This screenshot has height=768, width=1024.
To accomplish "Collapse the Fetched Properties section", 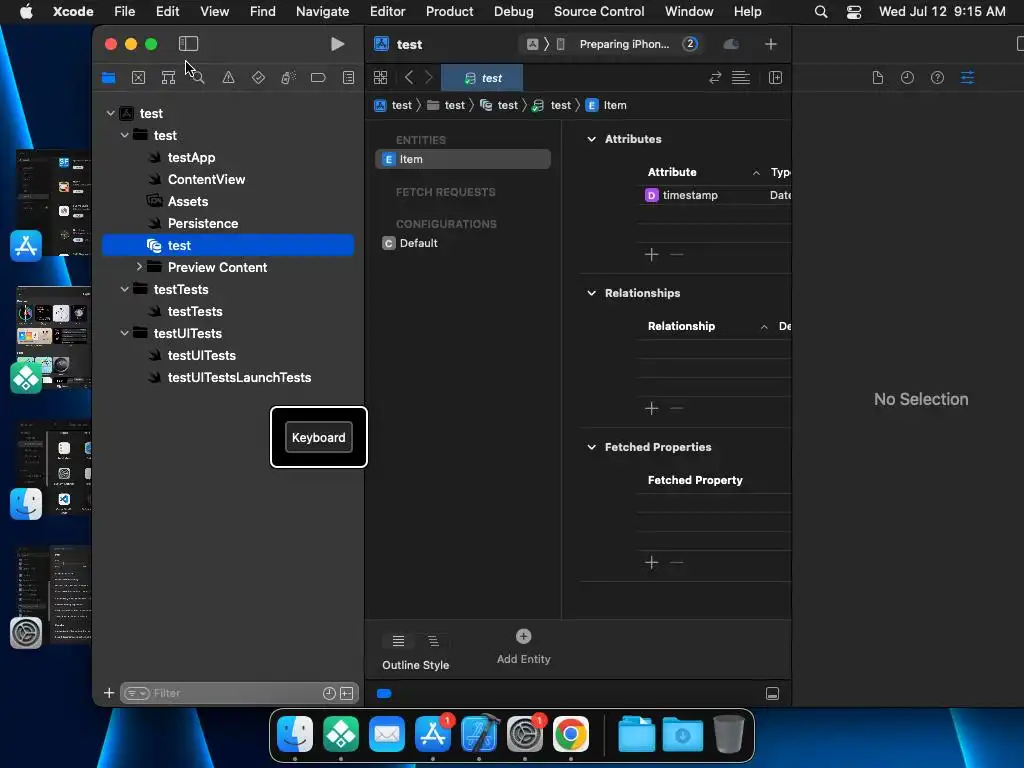I will pyautogui.click(x=592, y=447).
